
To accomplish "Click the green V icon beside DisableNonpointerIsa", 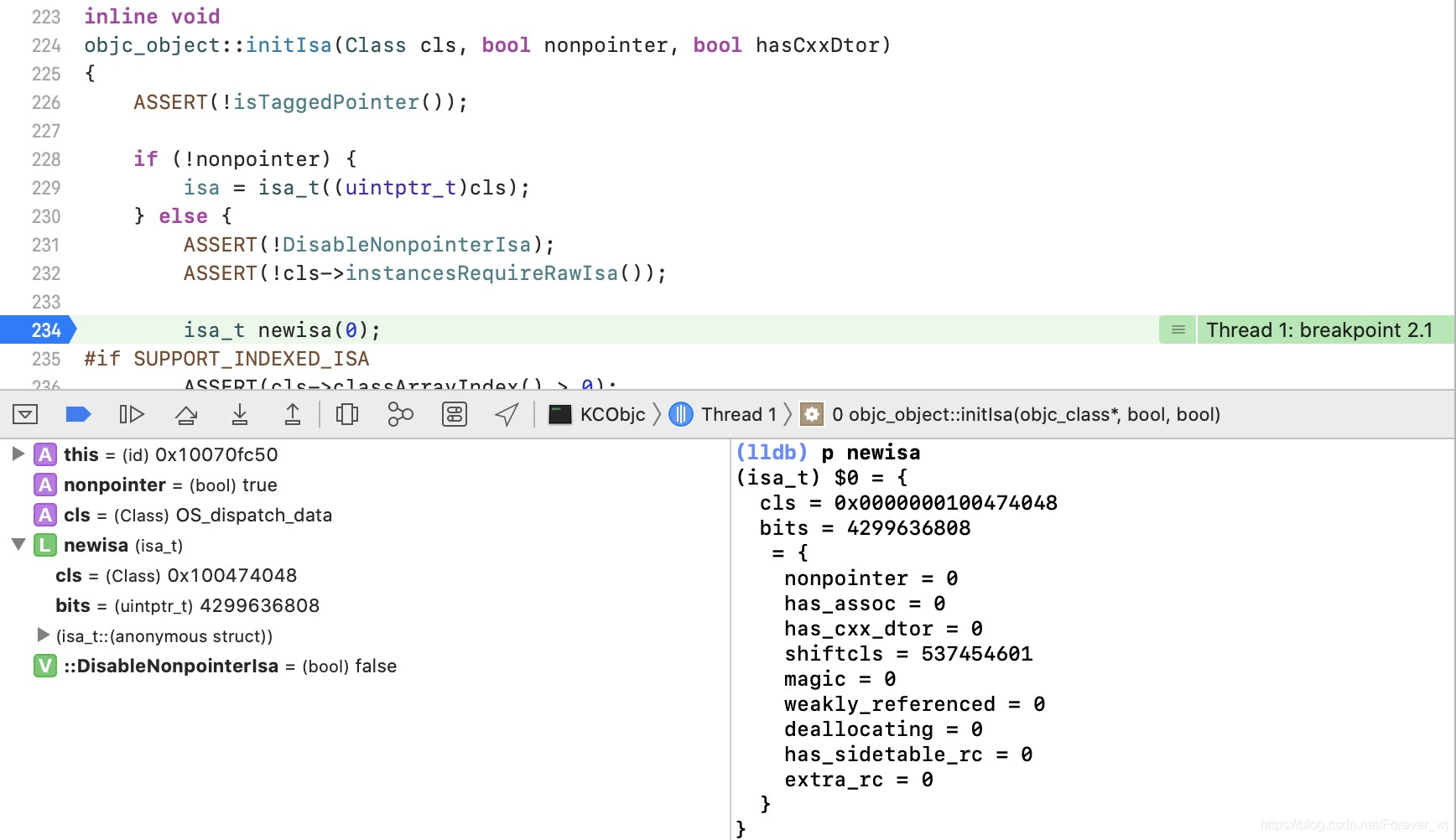I will point(45,666).
